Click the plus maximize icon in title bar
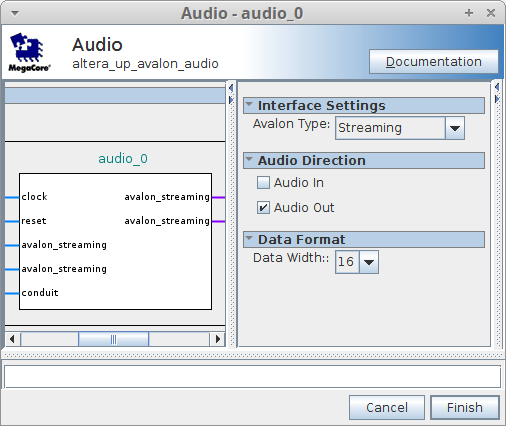Screen dimensions: 506x426 469,13
